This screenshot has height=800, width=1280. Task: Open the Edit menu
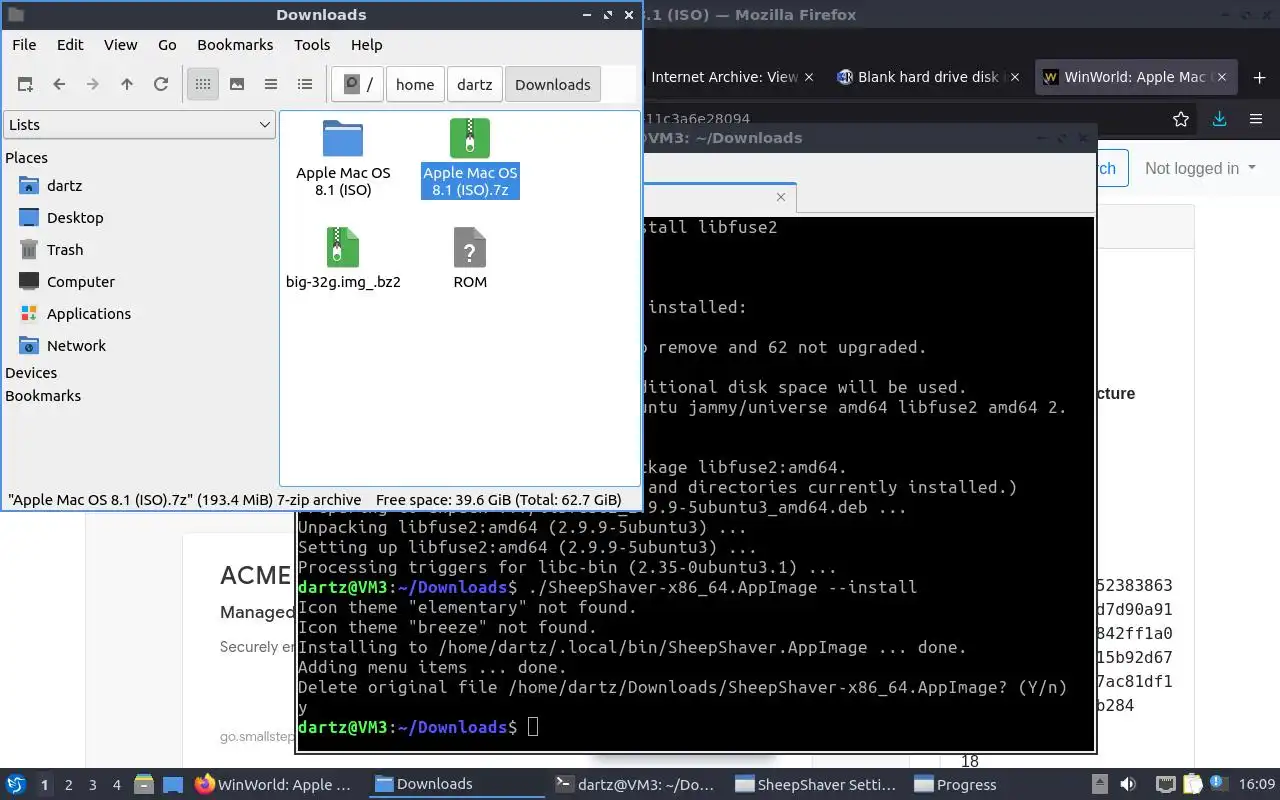[70, 44]
